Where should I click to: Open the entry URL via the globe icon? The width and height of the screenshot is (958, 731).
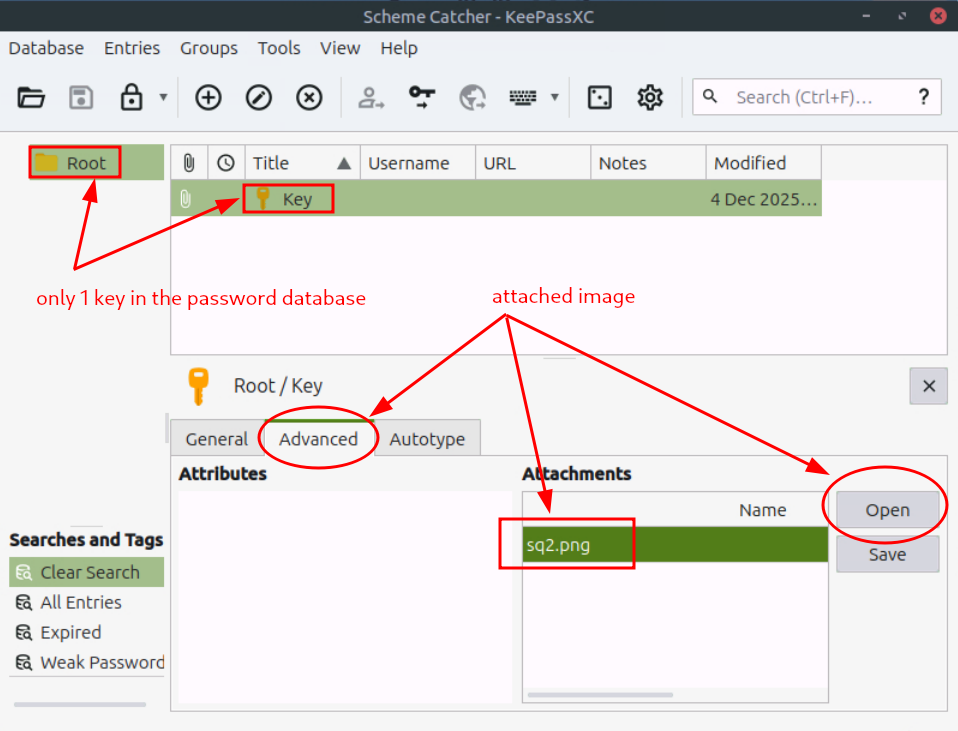pyautogui.click(x=472, y=97)
